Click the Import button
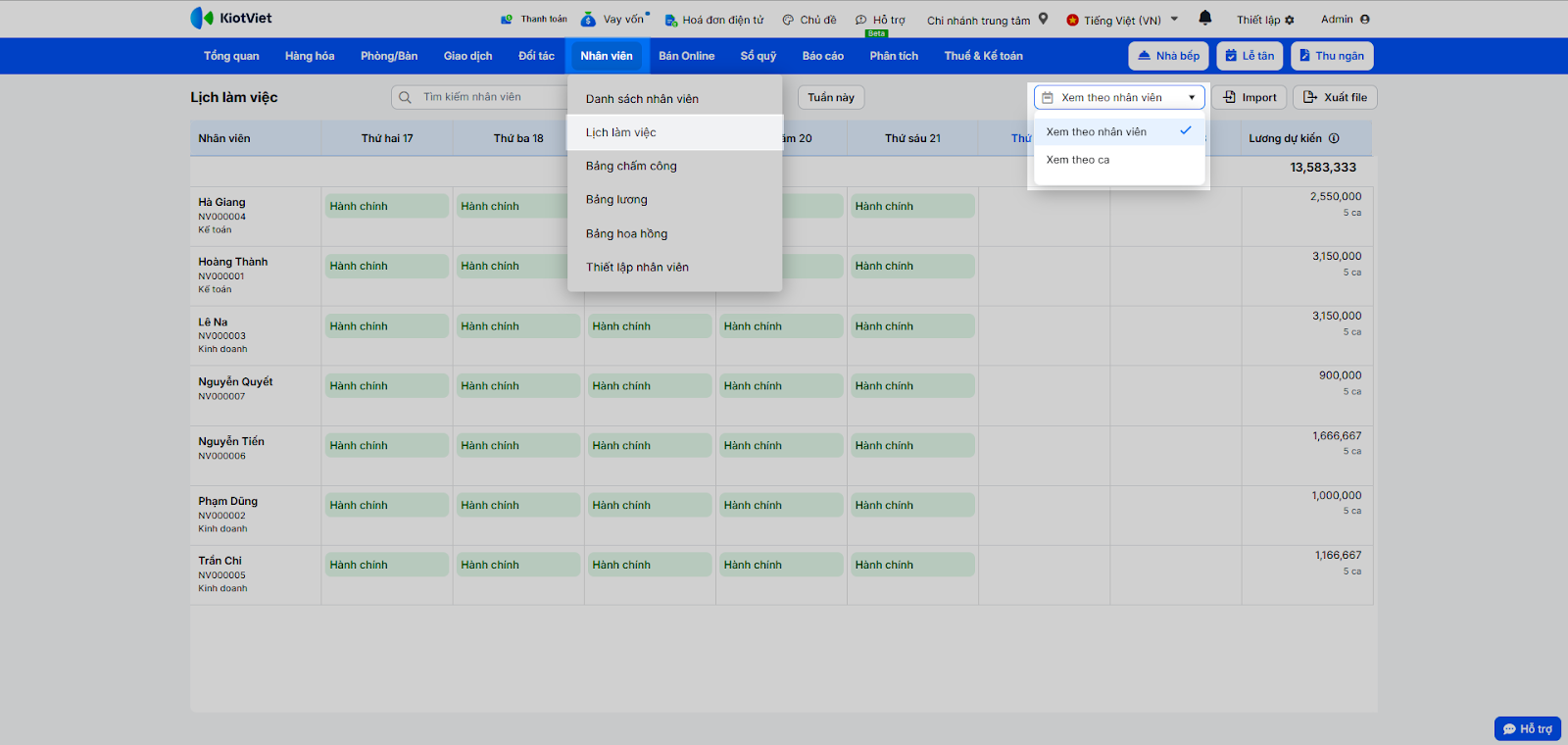 [x=1250, y=97]
